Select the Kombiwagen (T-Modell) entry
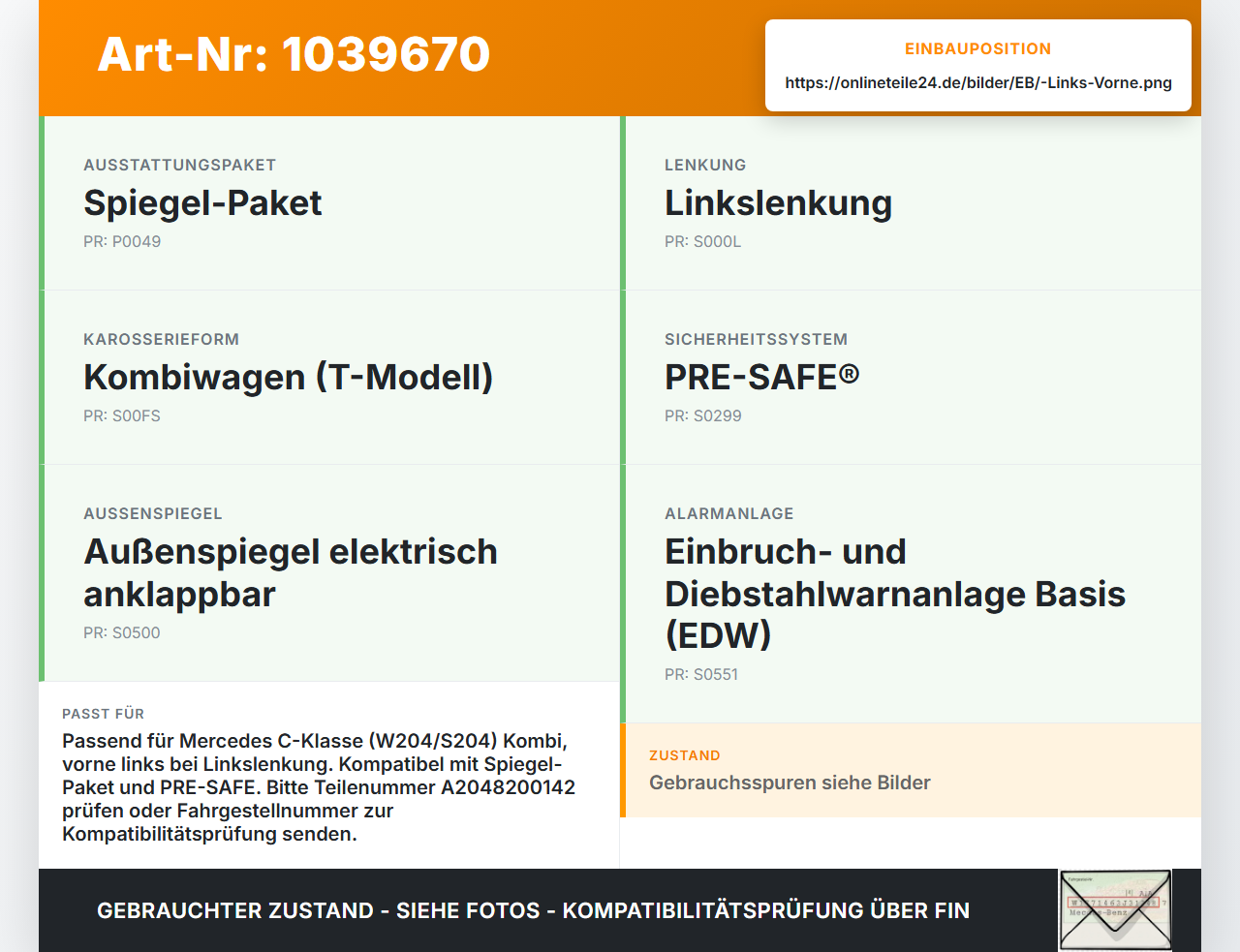Image resolution: width=1240 pixels, height=952 pixels. [x=329, y=378]
